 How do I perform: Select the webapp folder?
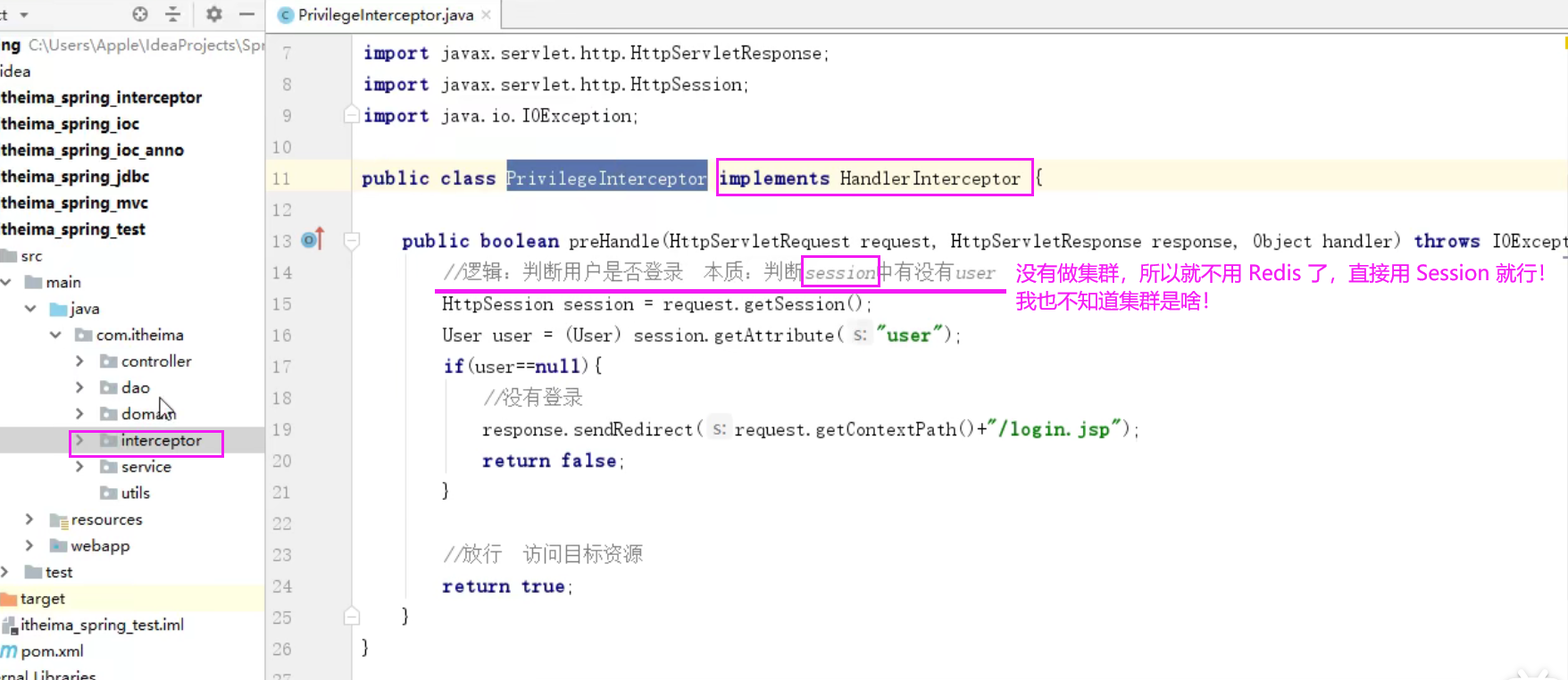pos(100,545)
